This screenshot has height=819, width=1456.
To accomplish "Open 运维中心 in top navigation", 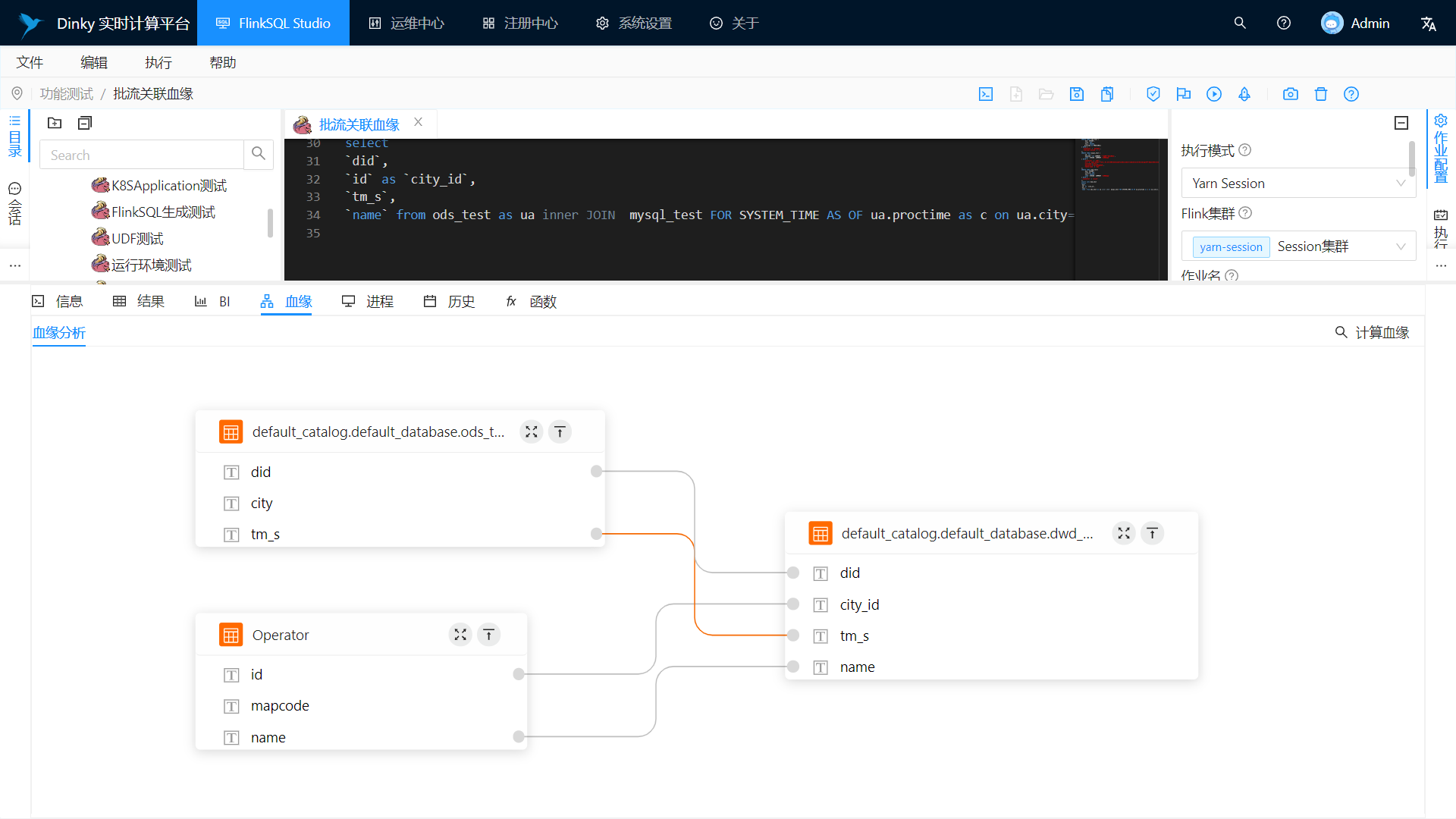I will (x=406, y=24).
